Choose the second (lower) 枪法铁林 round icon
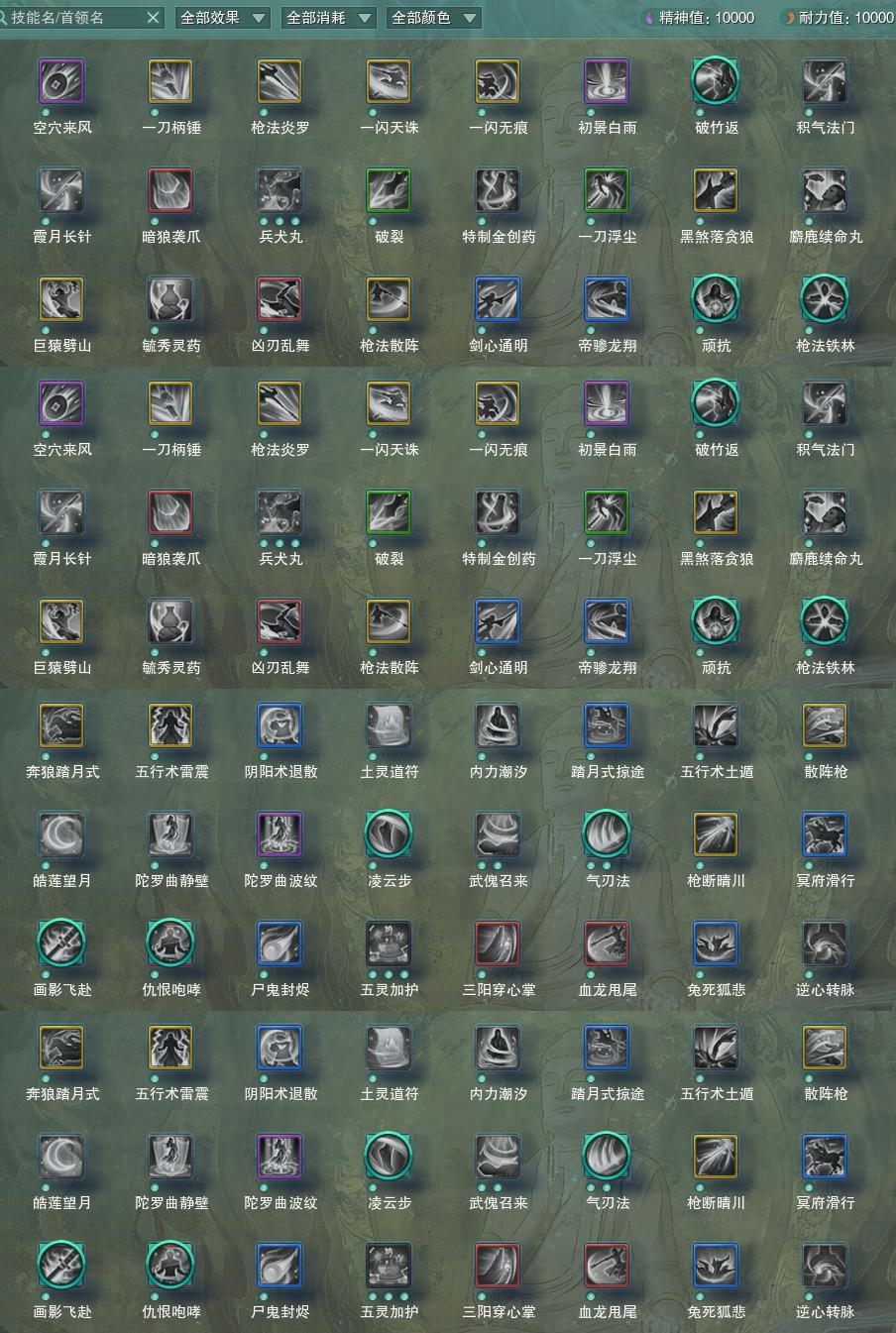This screenshot has width=896, height=1333. click(825, 621)
